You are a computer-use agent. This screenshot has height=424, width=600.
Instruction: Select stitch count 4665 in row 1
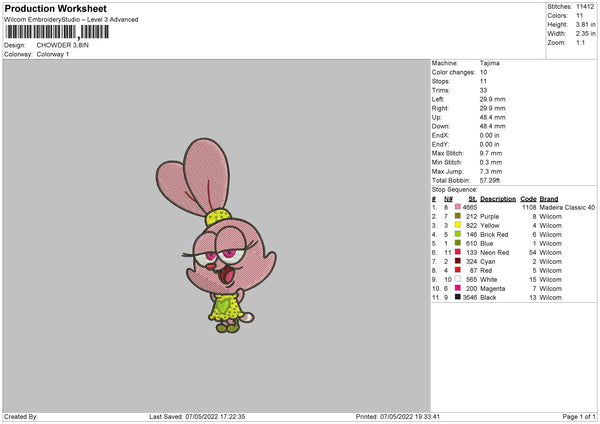pos(470,207)
